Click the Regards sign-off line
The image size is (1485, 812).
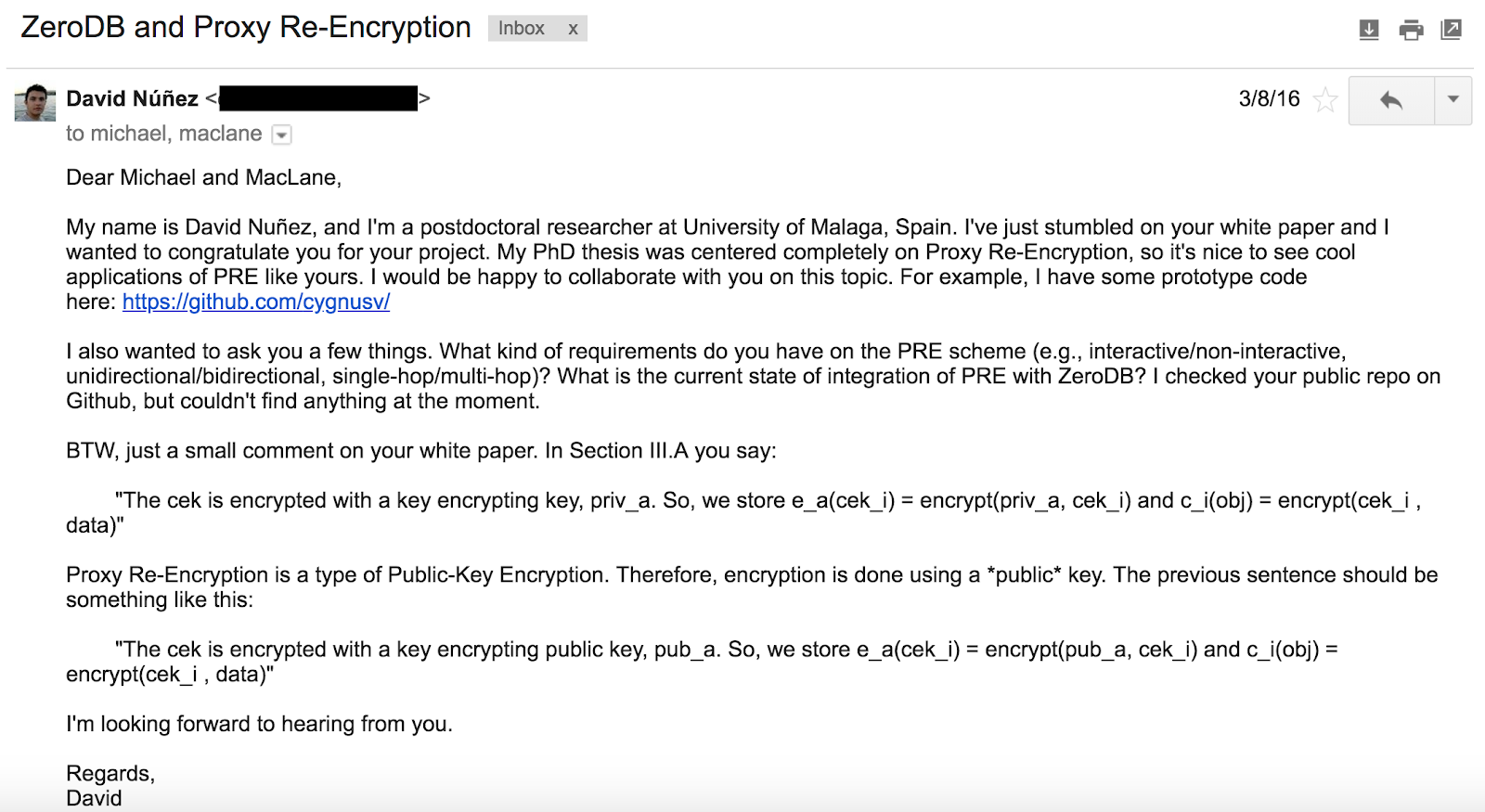tap(110, 773)
